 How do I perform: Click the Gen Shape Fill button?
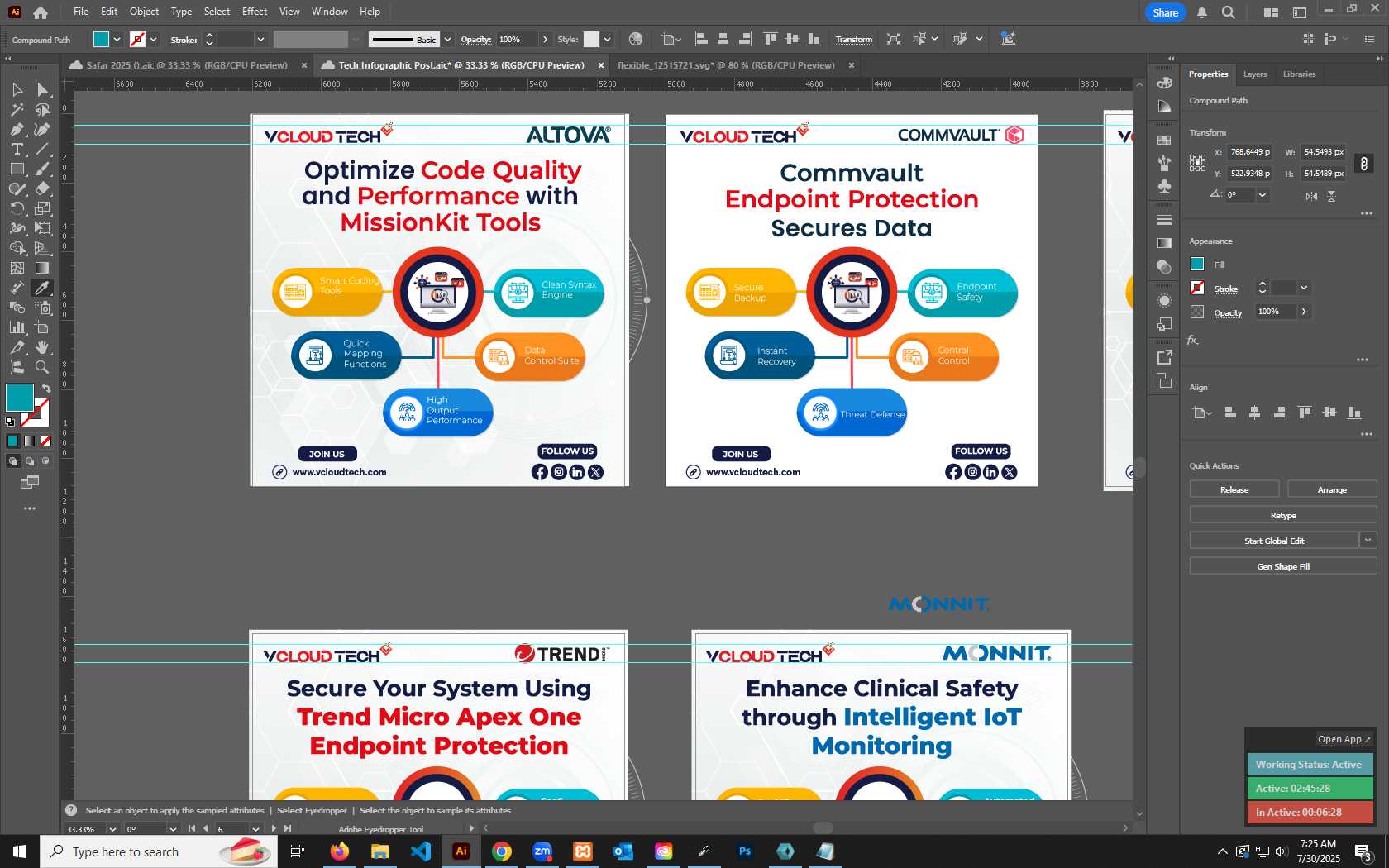(x=1283, y=566)
